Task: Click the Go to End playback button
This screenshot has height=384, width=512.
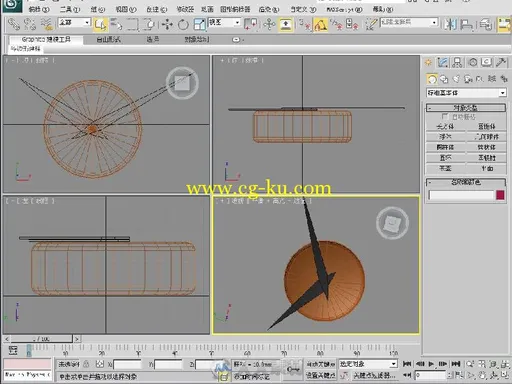Action: tap(456, 364)
